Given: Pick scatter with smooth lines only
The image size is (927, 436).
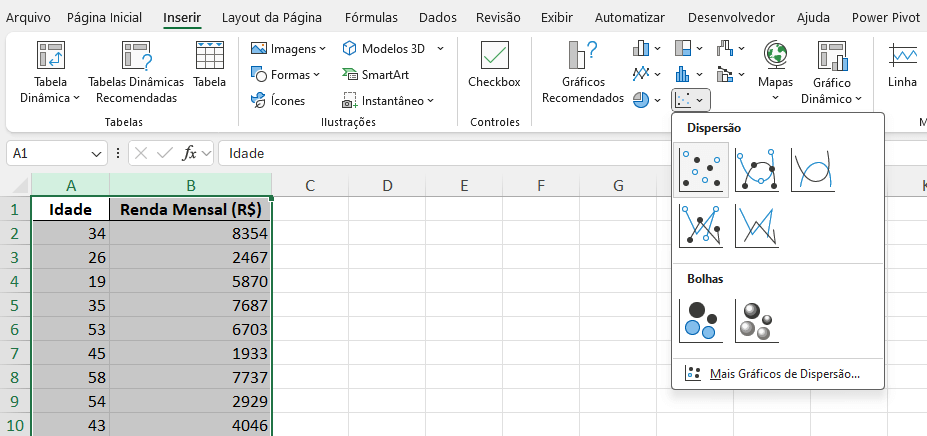Looking at the screenshot, I should point(812,169).
